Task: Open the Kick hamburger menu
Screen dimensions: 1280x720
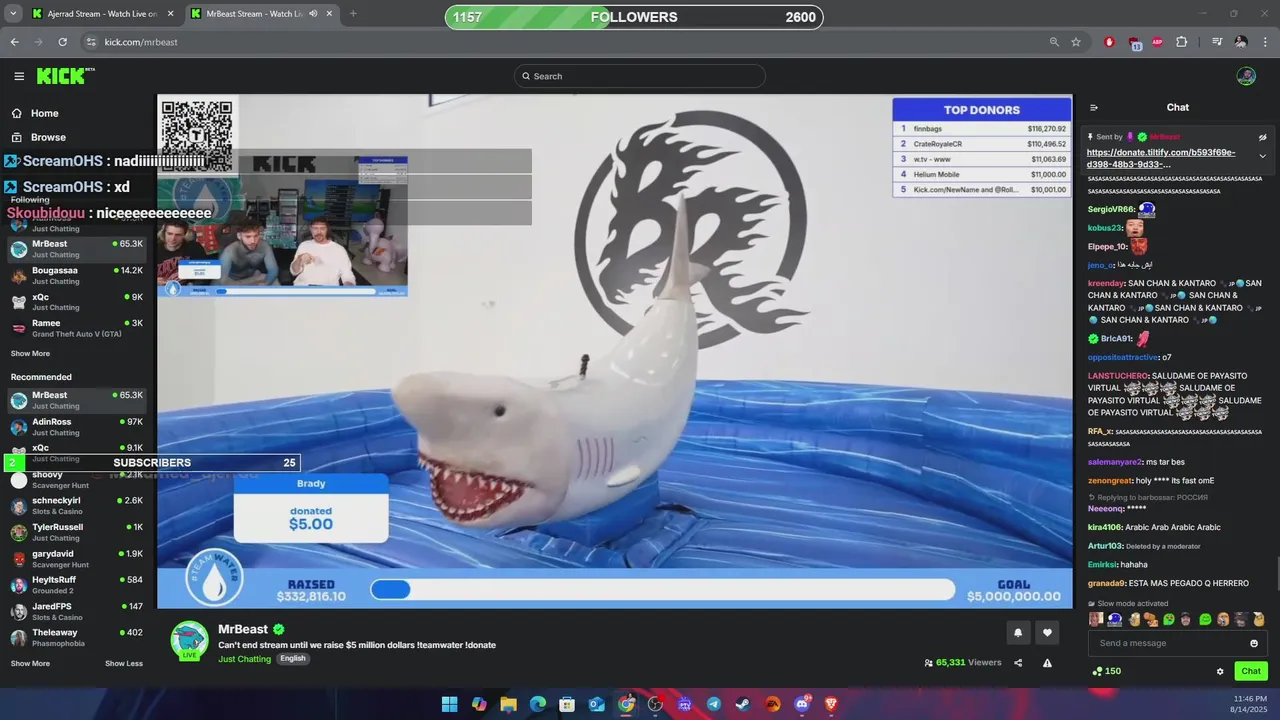Action: tap(19, 76)
